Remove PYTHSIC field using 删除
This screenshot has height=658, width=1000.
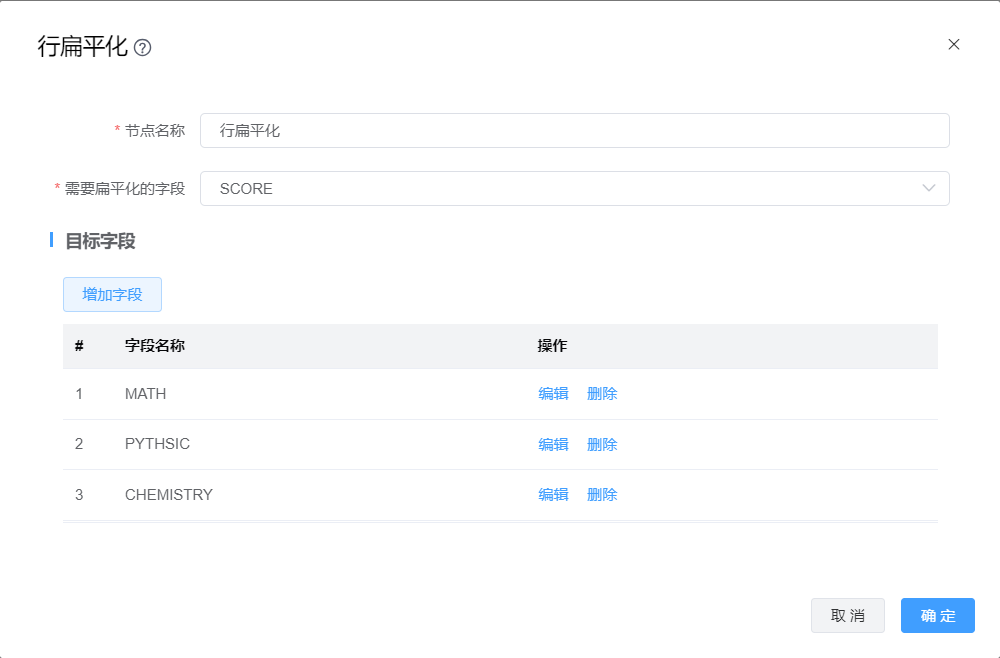[602, 444]
